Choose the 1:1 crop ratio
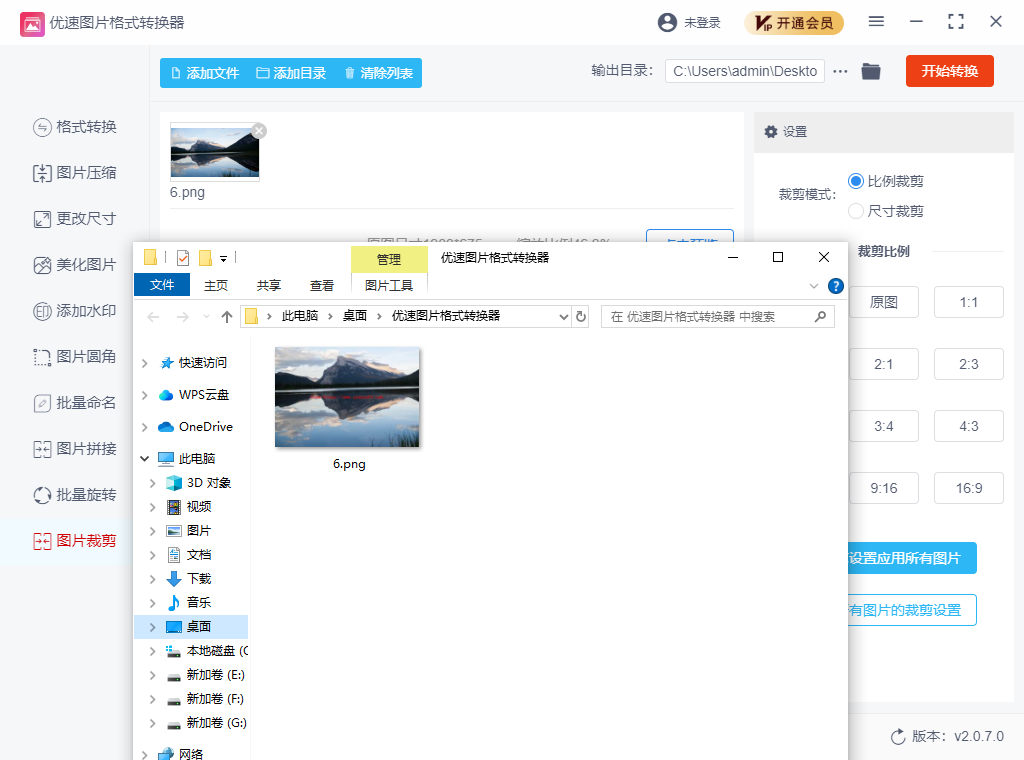1024x760 pixels. (968, 302)
